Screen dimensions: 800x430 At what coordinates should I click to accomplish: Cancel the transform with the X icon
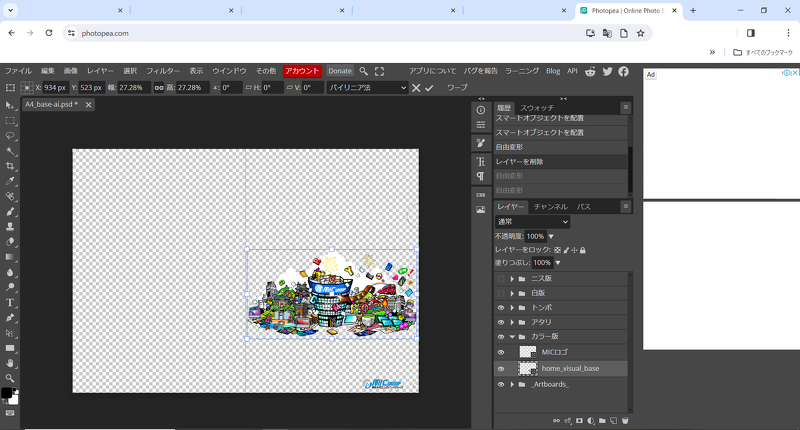416,88
